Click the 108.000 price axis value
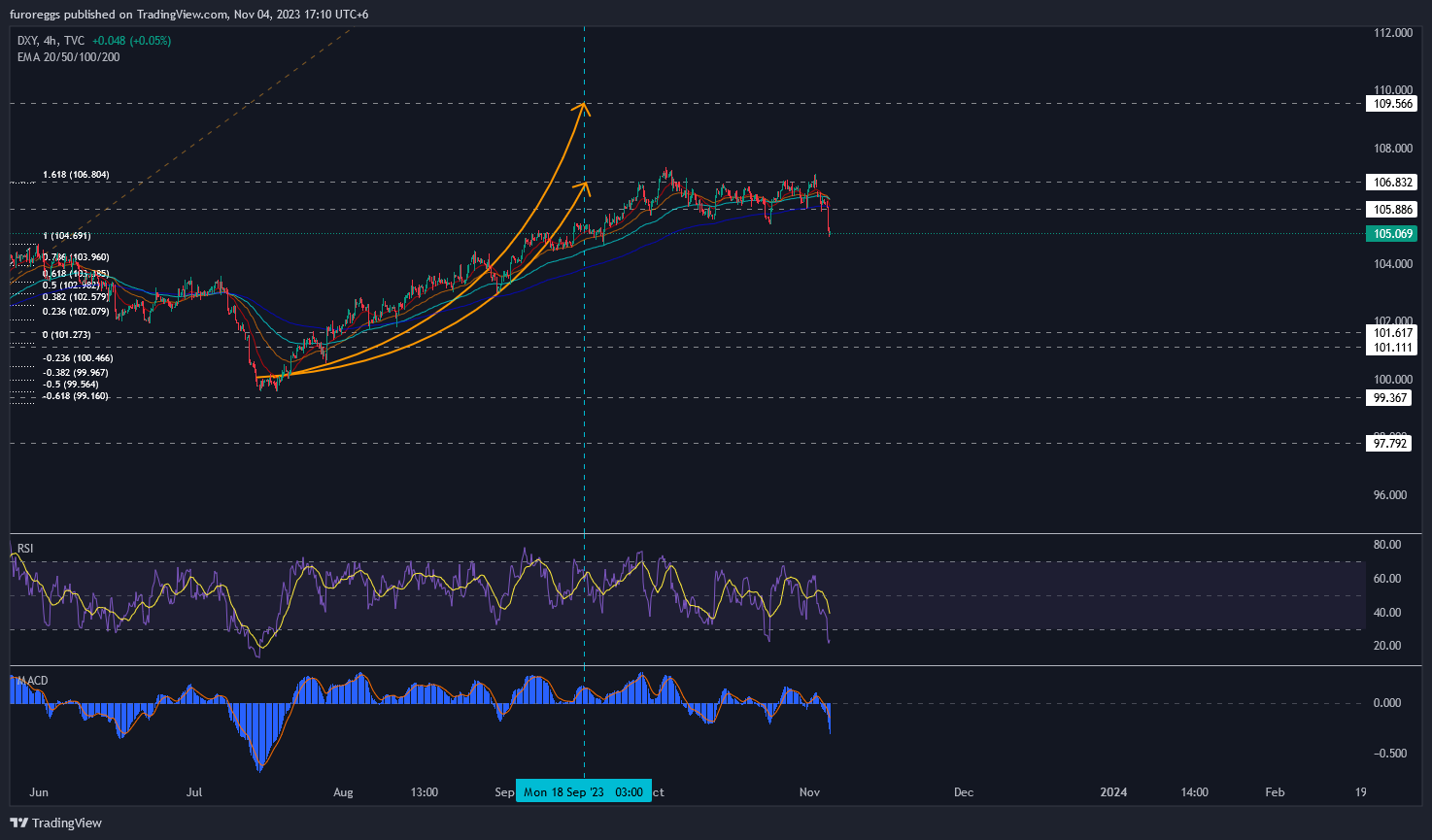Screen dimensions: 1432x840 pyautogui.click(x=1393, y=149)
